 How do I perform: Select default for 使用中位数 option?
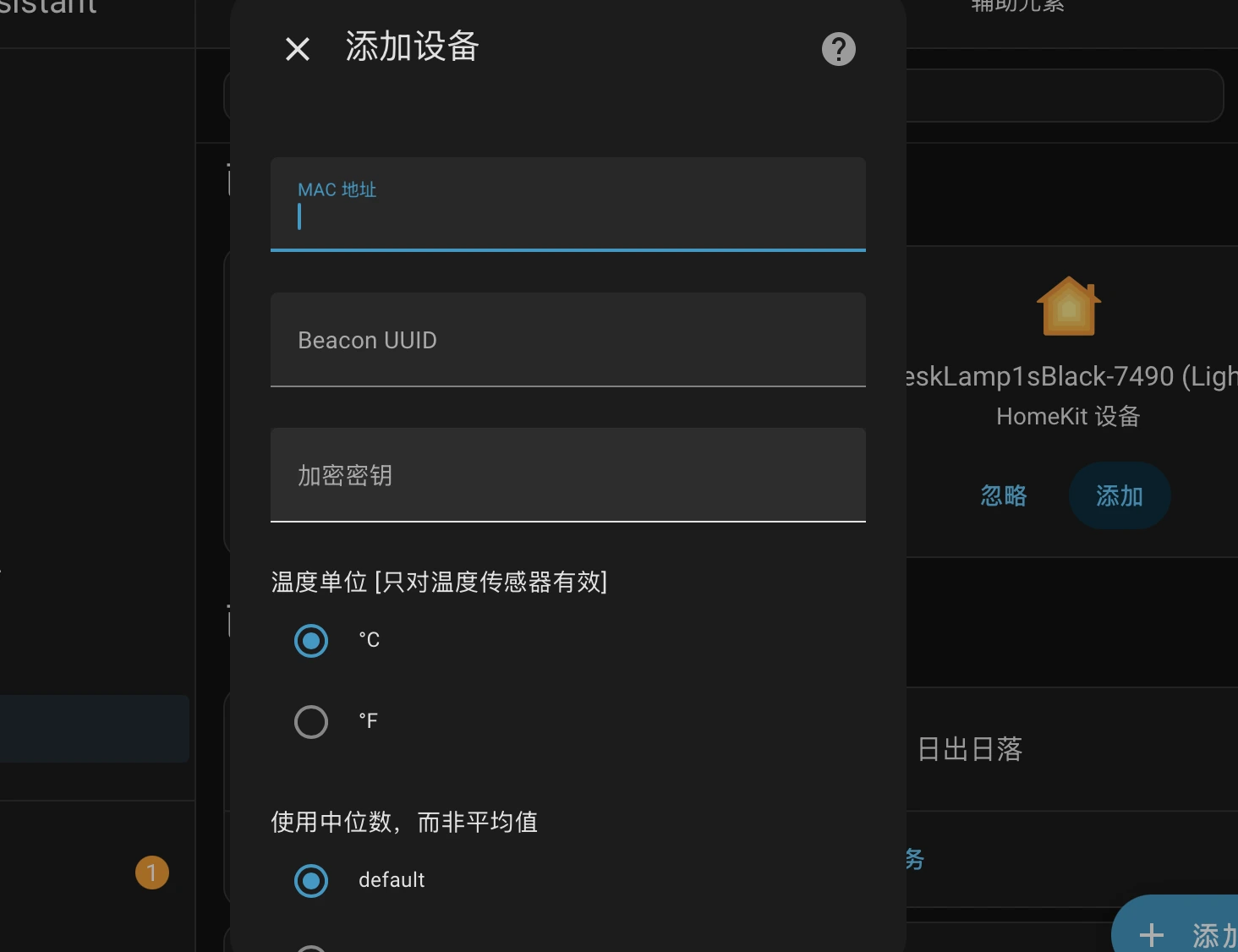coord(311,880)
